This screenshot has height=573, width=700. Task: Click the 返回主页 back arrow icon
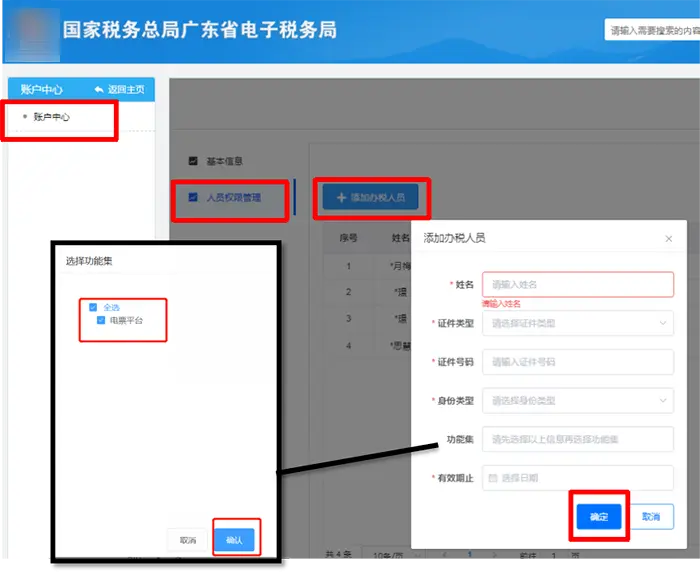99,89
